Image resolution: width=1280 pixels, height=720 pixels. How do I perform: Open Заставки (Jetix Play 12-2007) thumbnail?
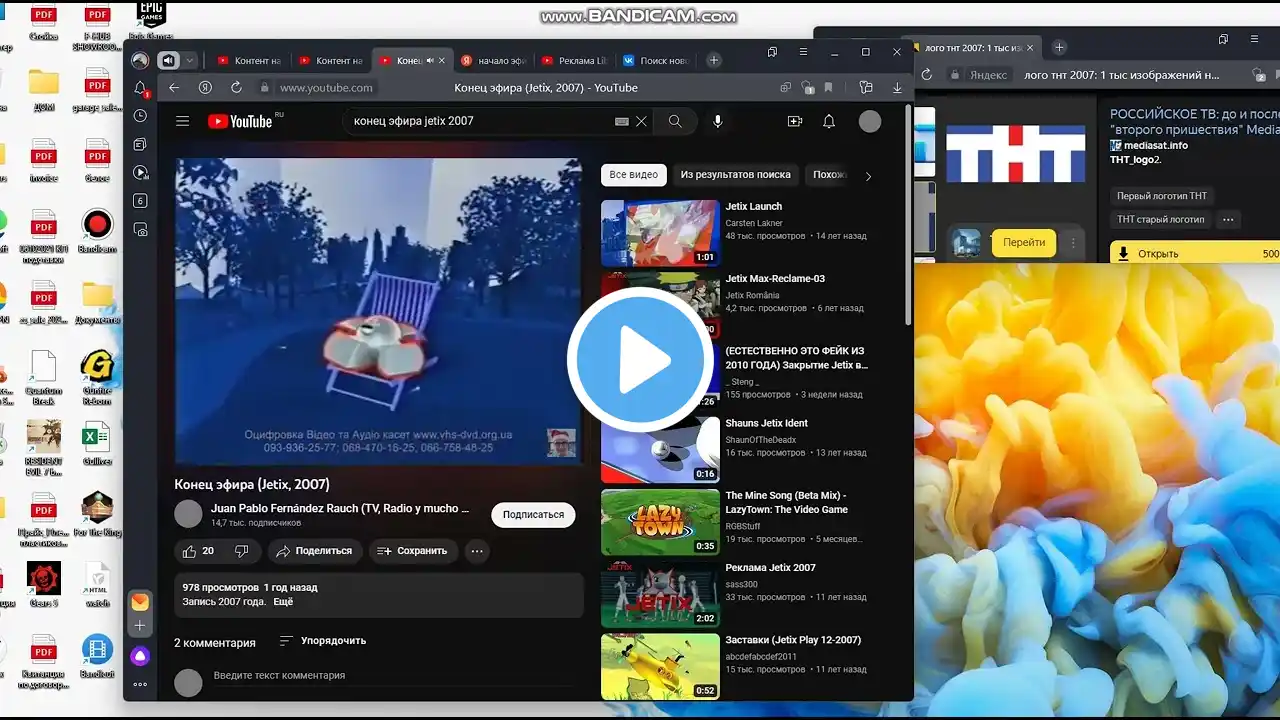click(x=660, y=666)
